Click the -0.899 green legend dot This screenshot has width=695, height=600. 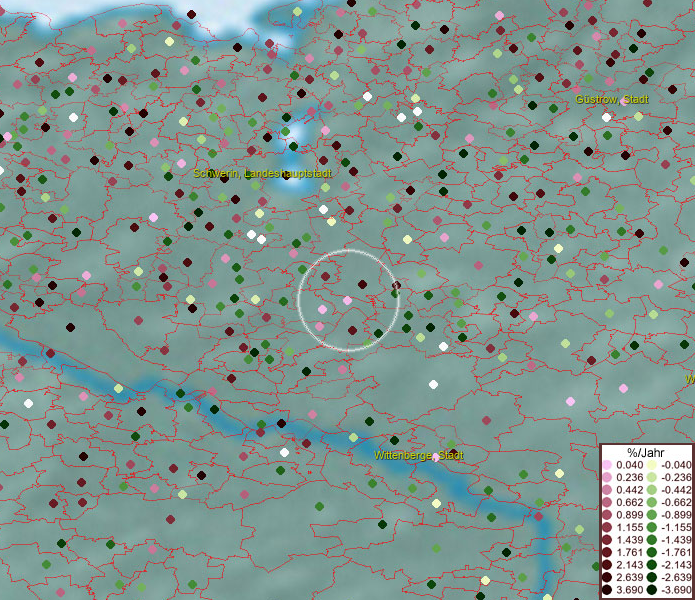(x=652, y=515)
